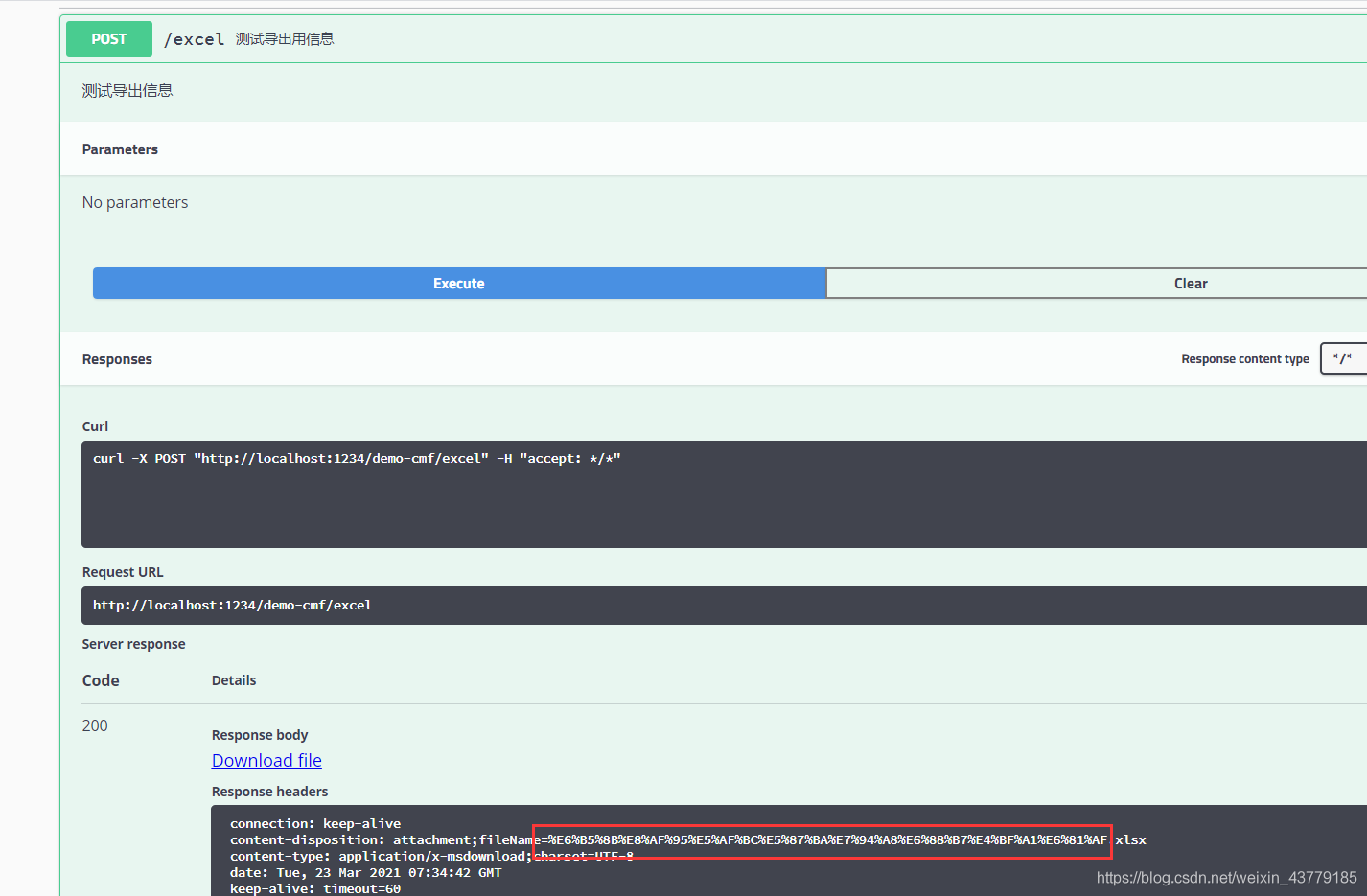Click the Curl label

[x=95, y=426]
